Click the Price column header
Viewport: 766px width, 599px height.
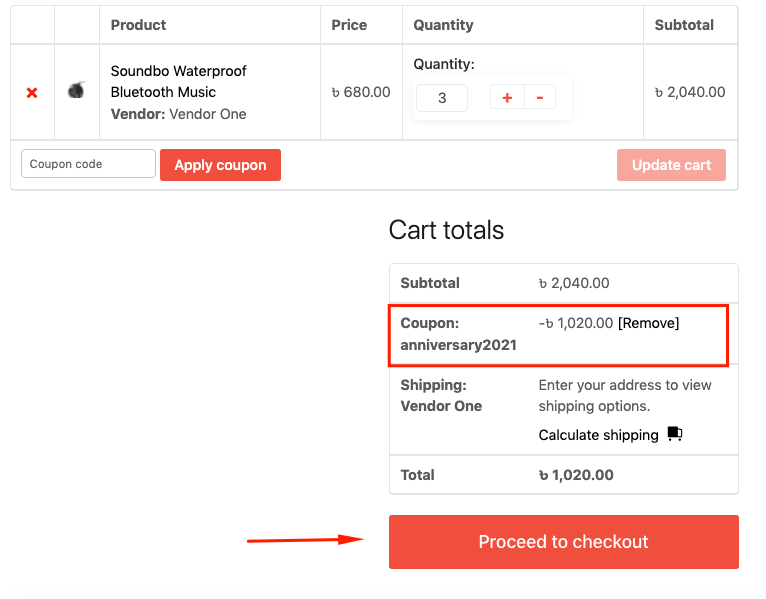[349, 25]
